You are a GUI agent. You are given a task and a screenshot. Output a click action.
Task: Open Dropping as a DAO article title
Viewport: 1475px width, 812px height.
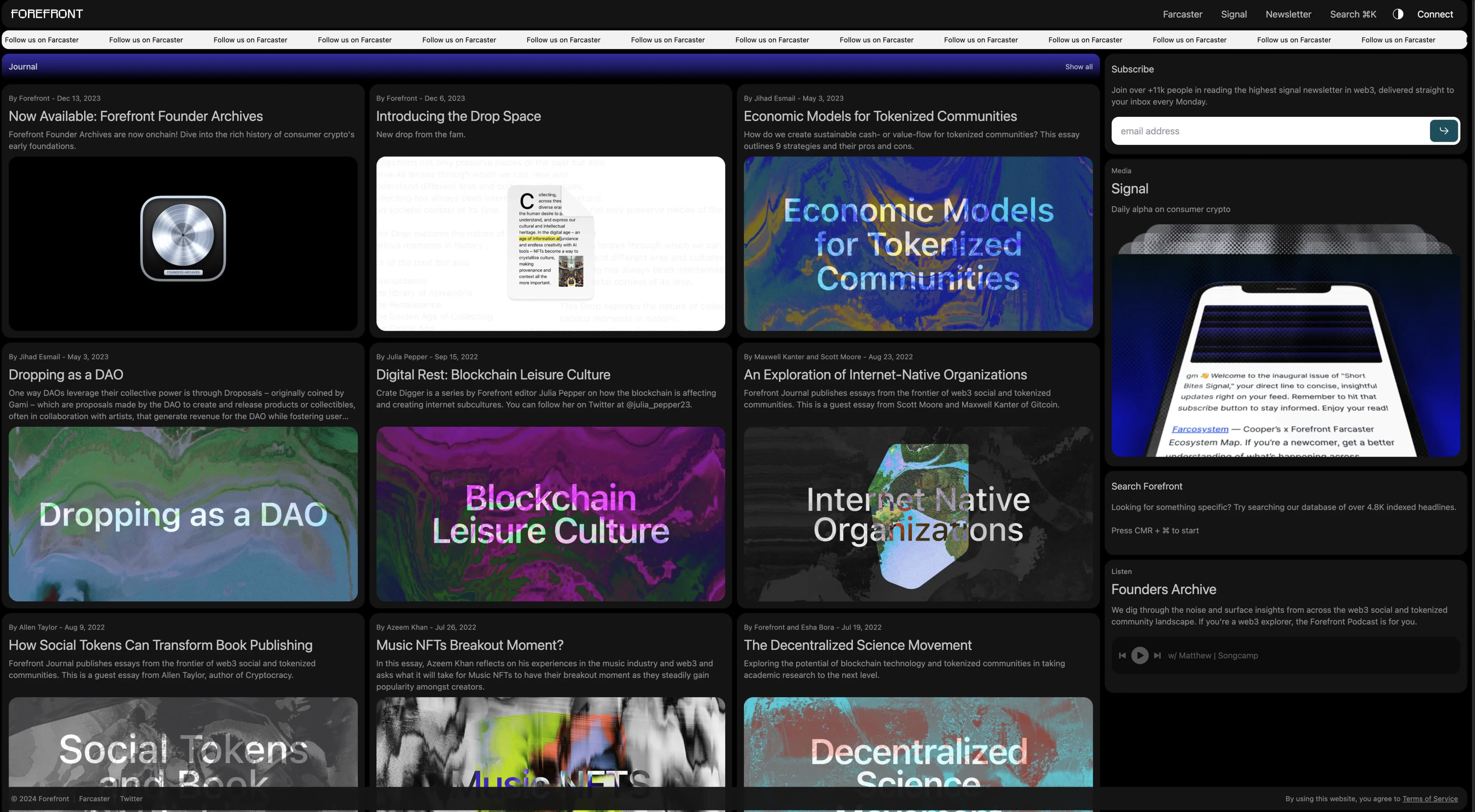coord(66,375)
